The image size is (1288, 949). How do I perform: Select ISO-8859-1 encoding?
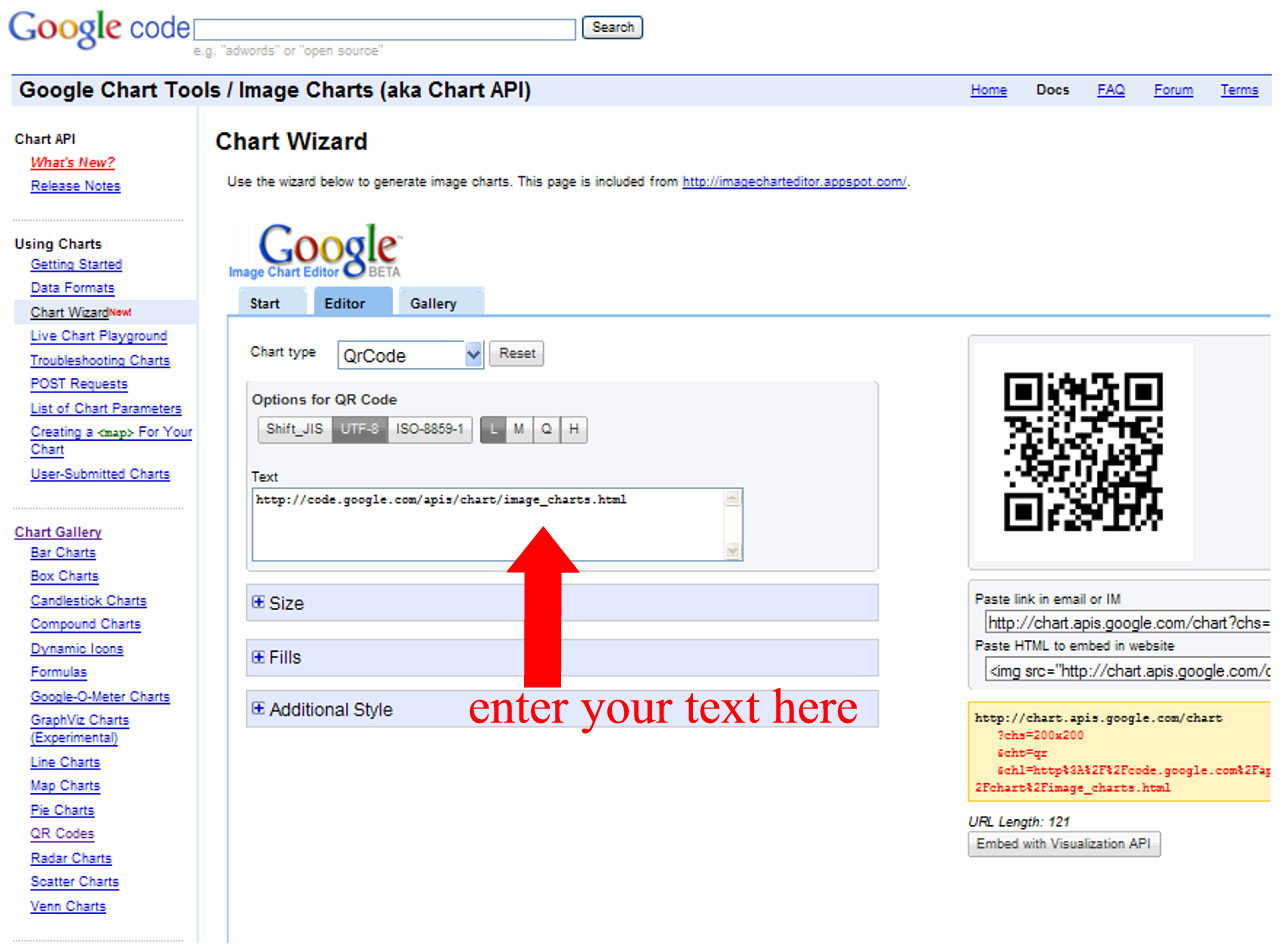click(430, 430)
